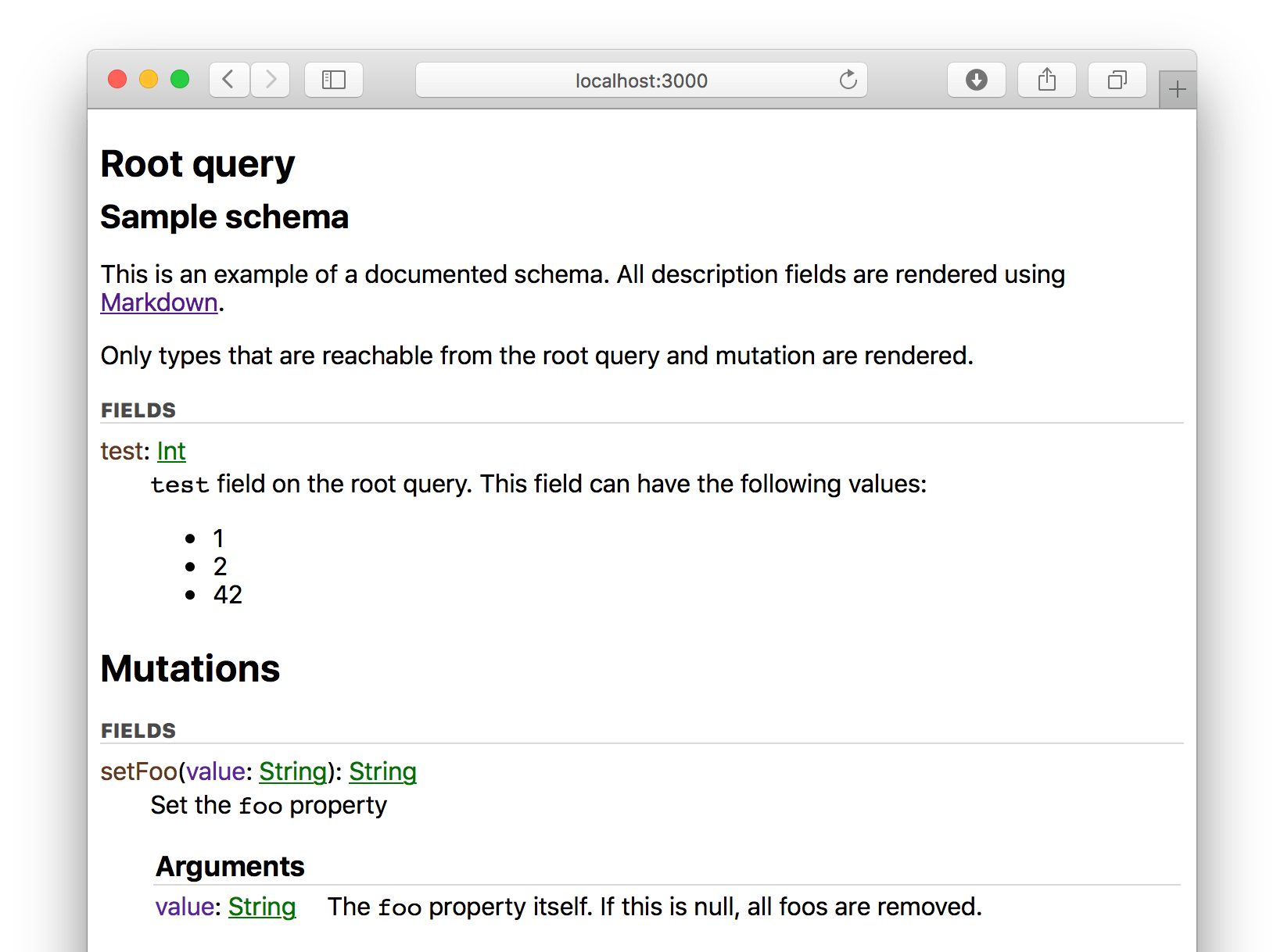1284x952 pixels.
Task: Open the downloads popover
Action: (976, 80)
